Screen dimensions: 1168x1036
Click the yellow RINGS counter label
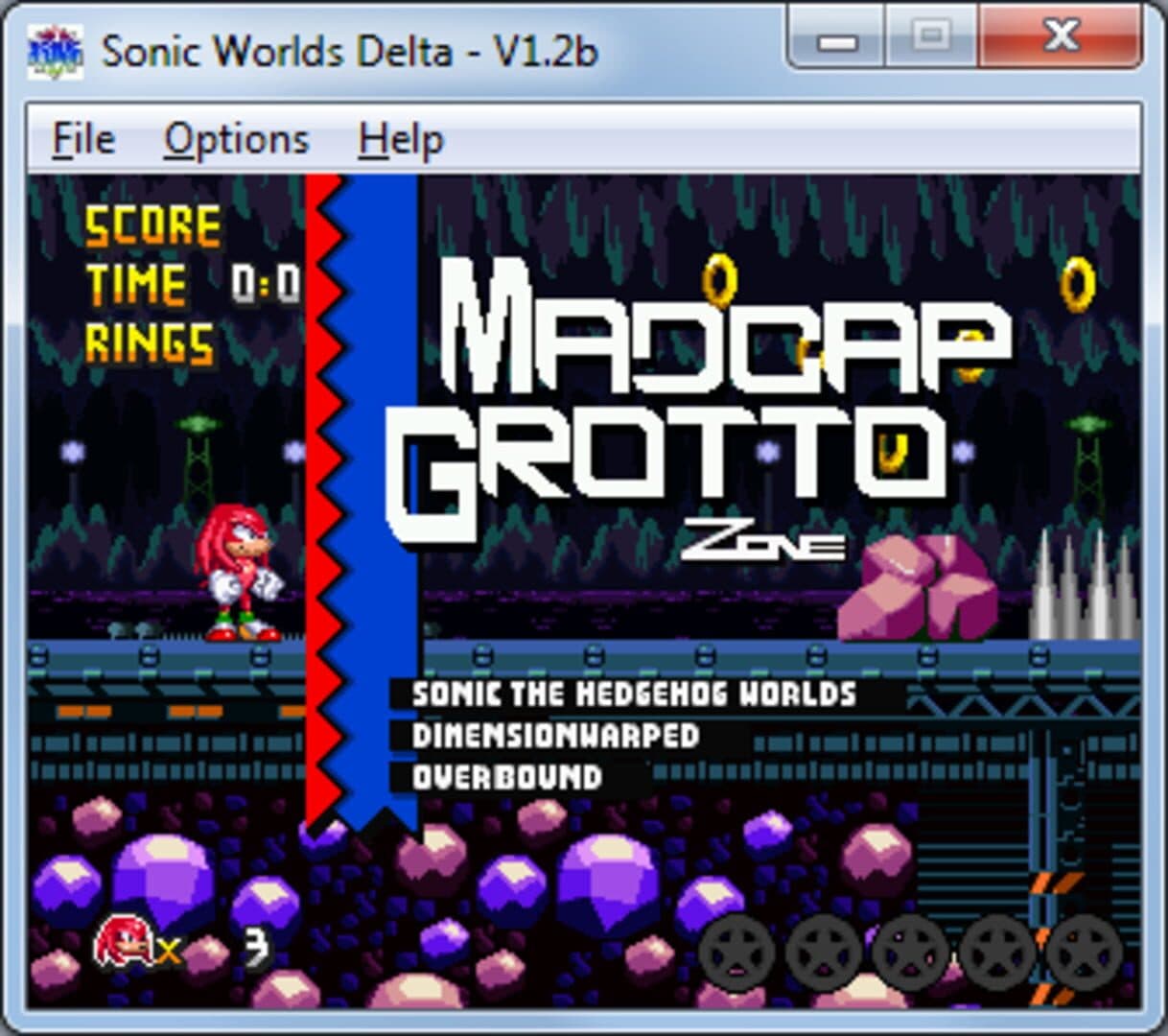(150, 343)
